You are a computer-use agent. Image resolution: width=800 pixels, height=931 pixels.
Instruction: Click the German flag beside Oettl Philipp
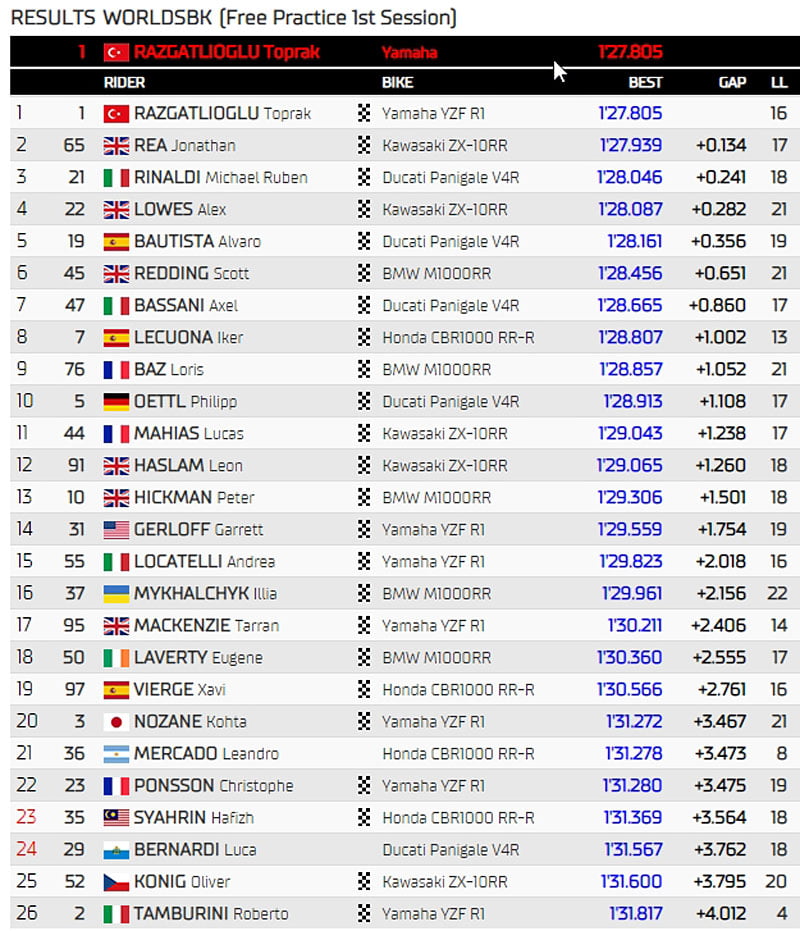[116, 402]
